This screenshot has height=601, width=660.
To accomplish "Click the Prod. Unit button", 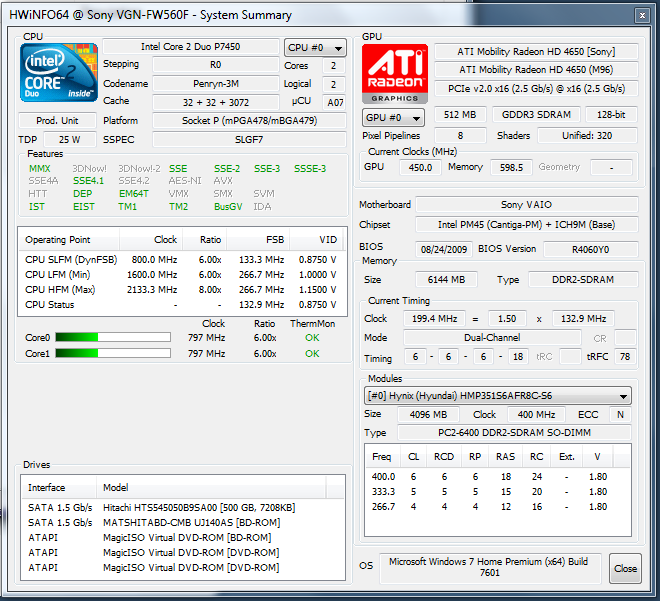I will [x=57, y=121].
